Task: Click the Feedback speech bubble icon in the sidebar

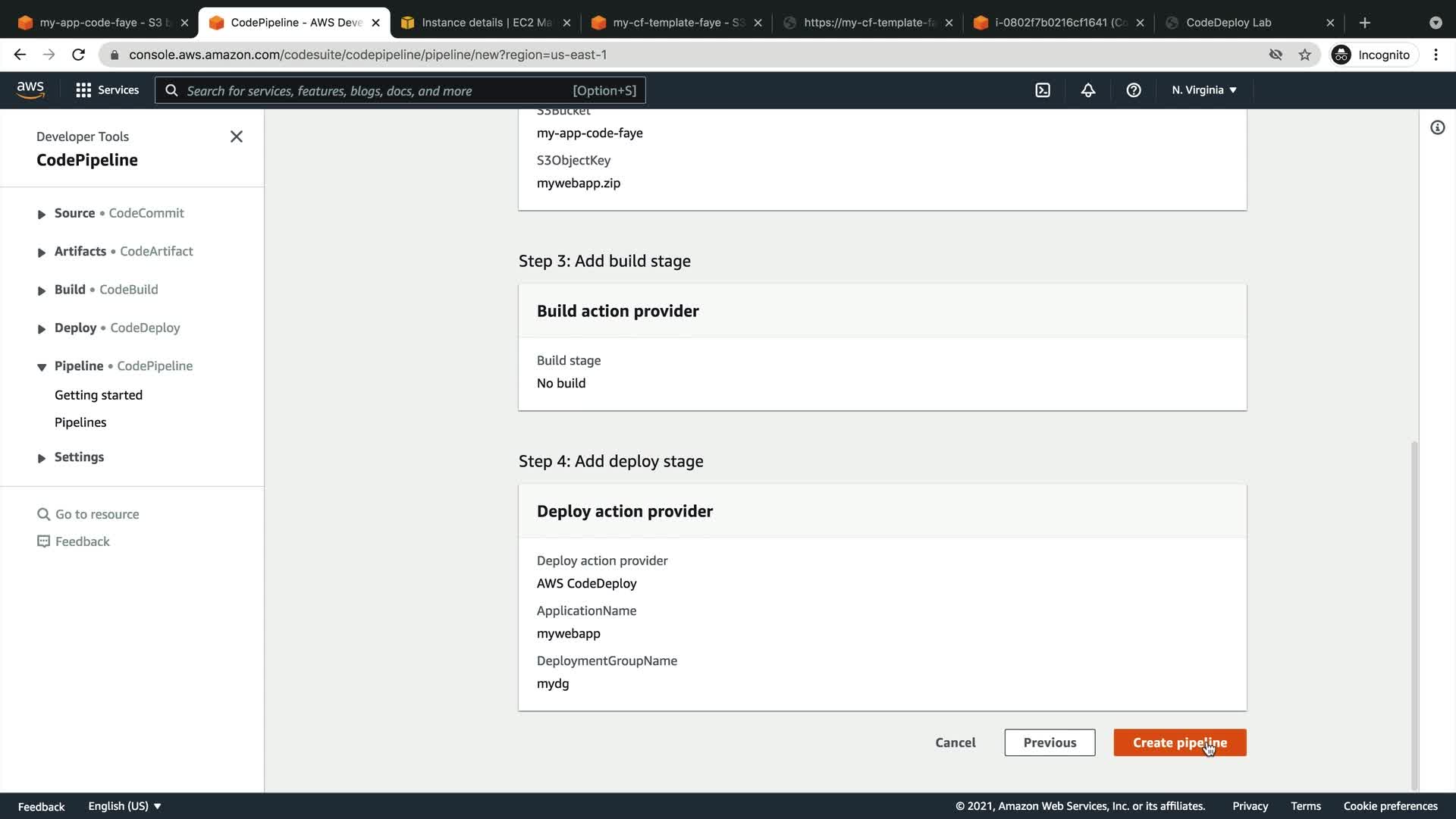Action: [x=43, y=541]
